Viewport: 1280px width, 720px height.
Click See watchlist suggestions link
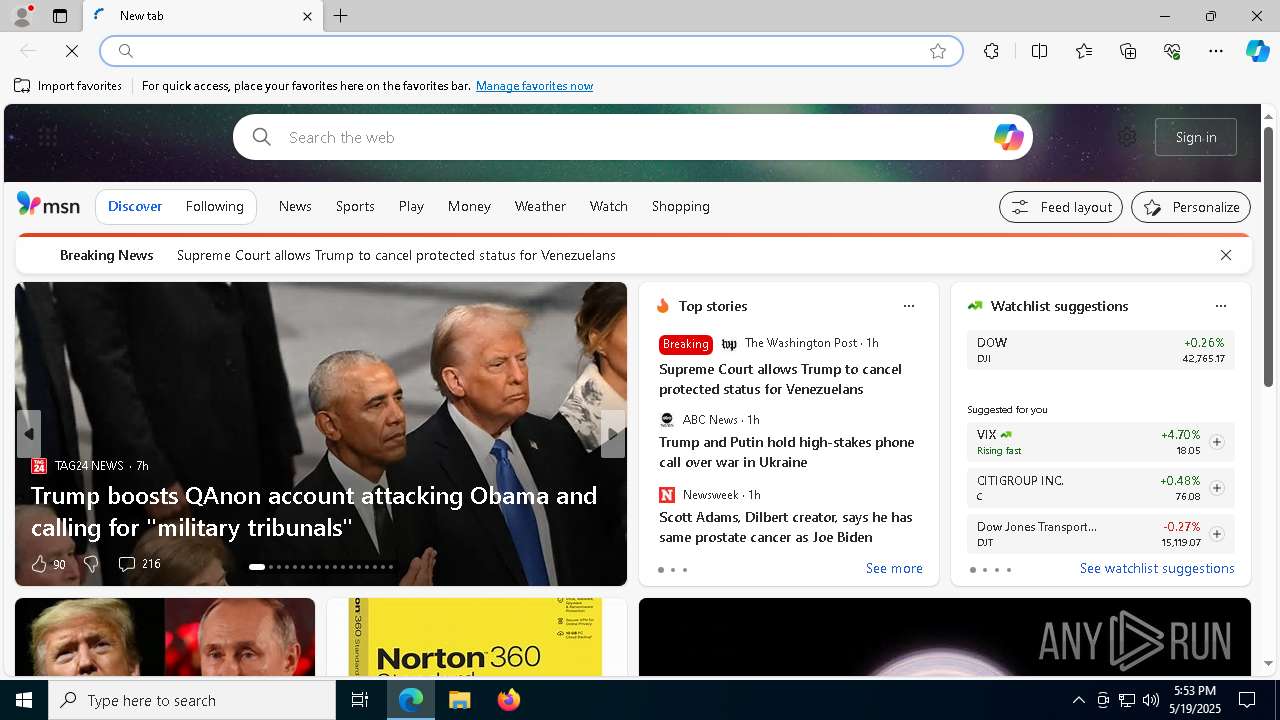click(x=1157, y=568)
